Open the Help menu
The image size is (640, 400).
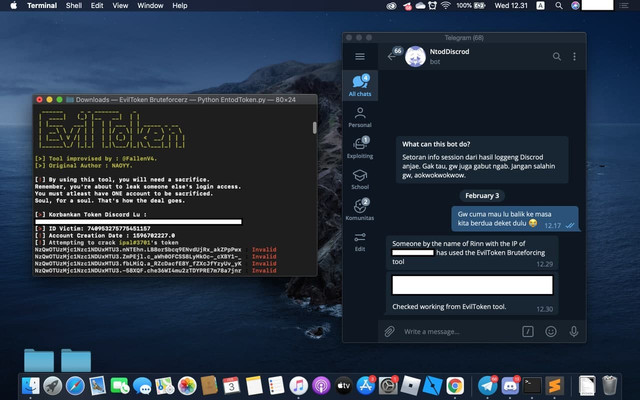(180, 5)
